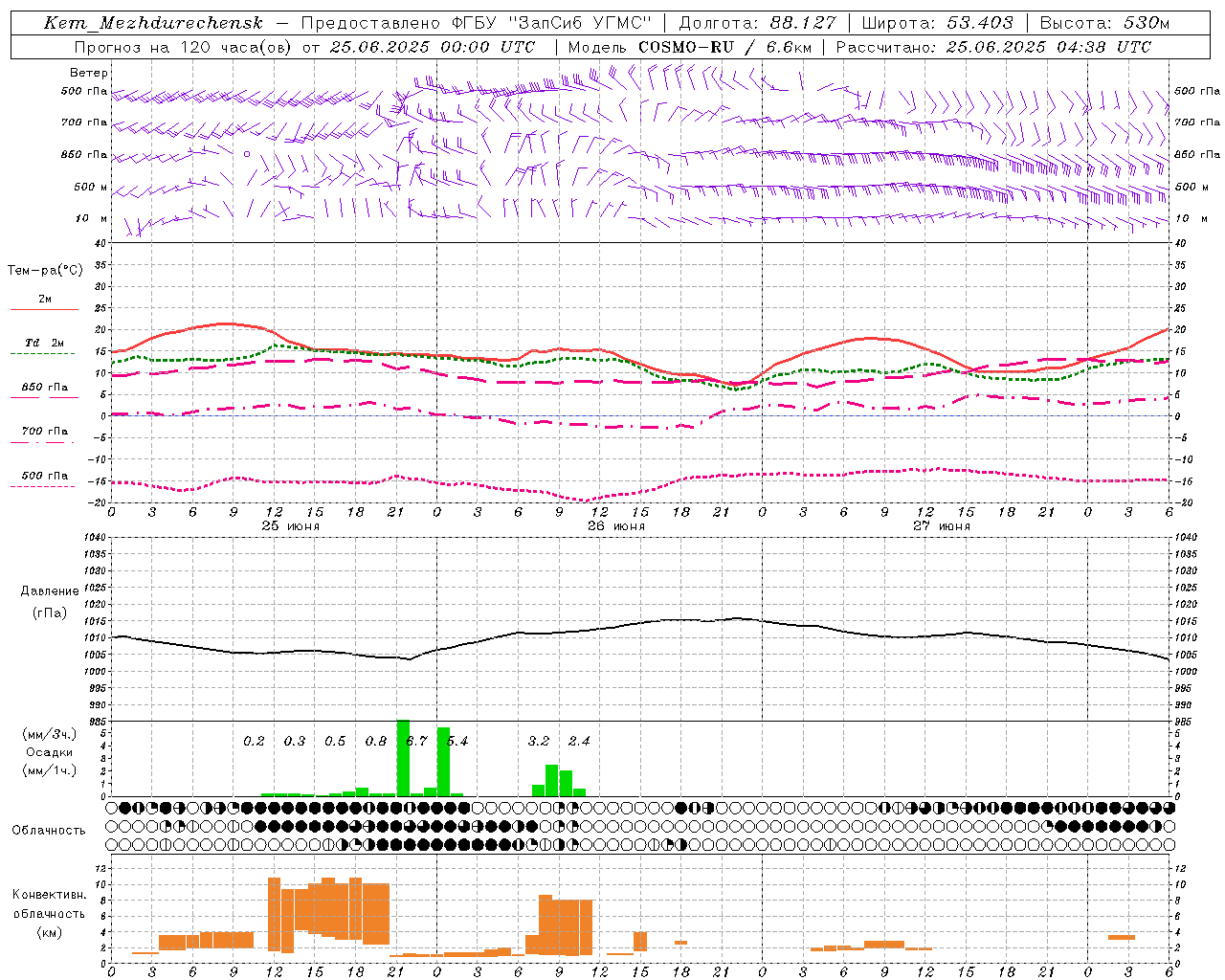
Task: Select the 'Давление' pressure panel label
Action: pyautogui.click(x=50, y=591)
